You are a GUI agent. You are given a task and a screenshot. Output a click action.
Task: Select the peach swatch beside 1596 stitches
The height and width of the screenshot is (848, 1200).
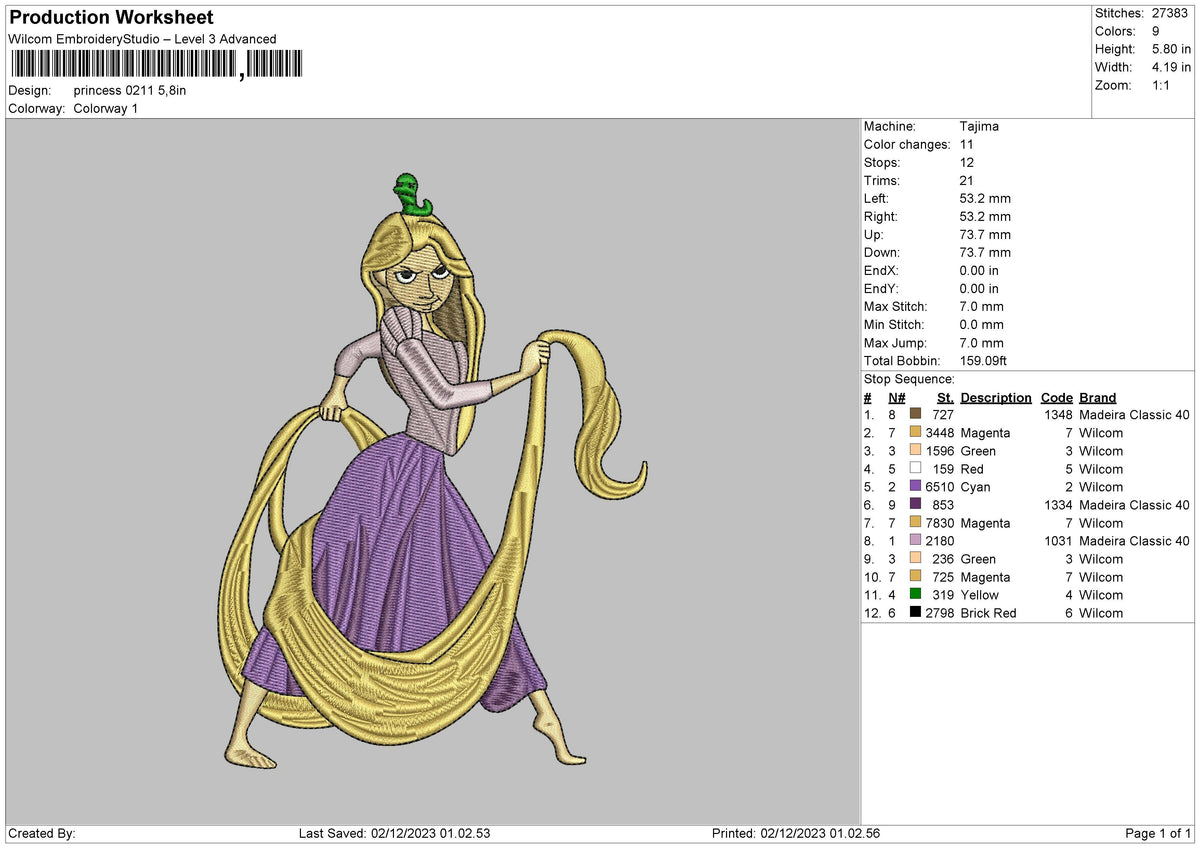click(915, 451)
